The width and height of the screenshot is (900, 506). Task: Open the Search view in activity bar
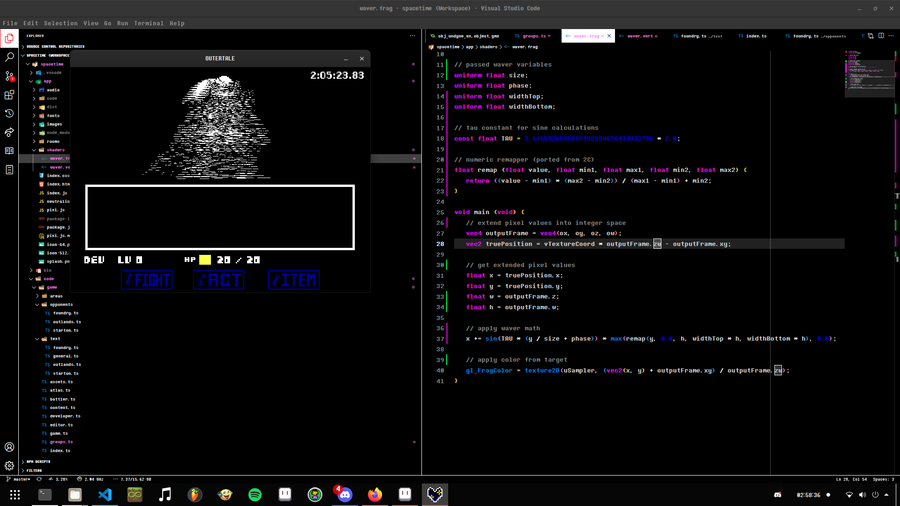(x=9, y=57)
